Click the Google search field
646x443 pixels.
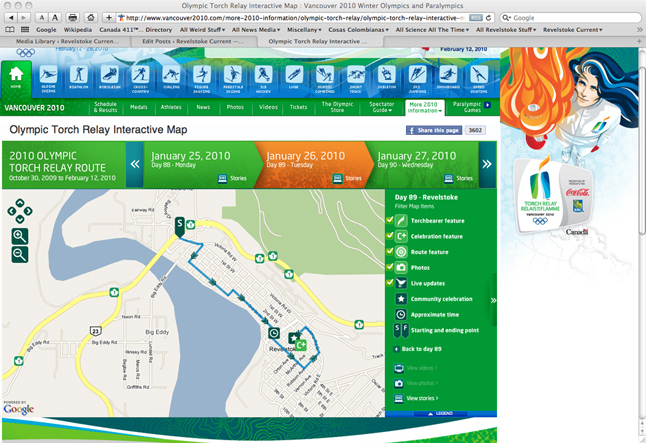coord(571,18)
